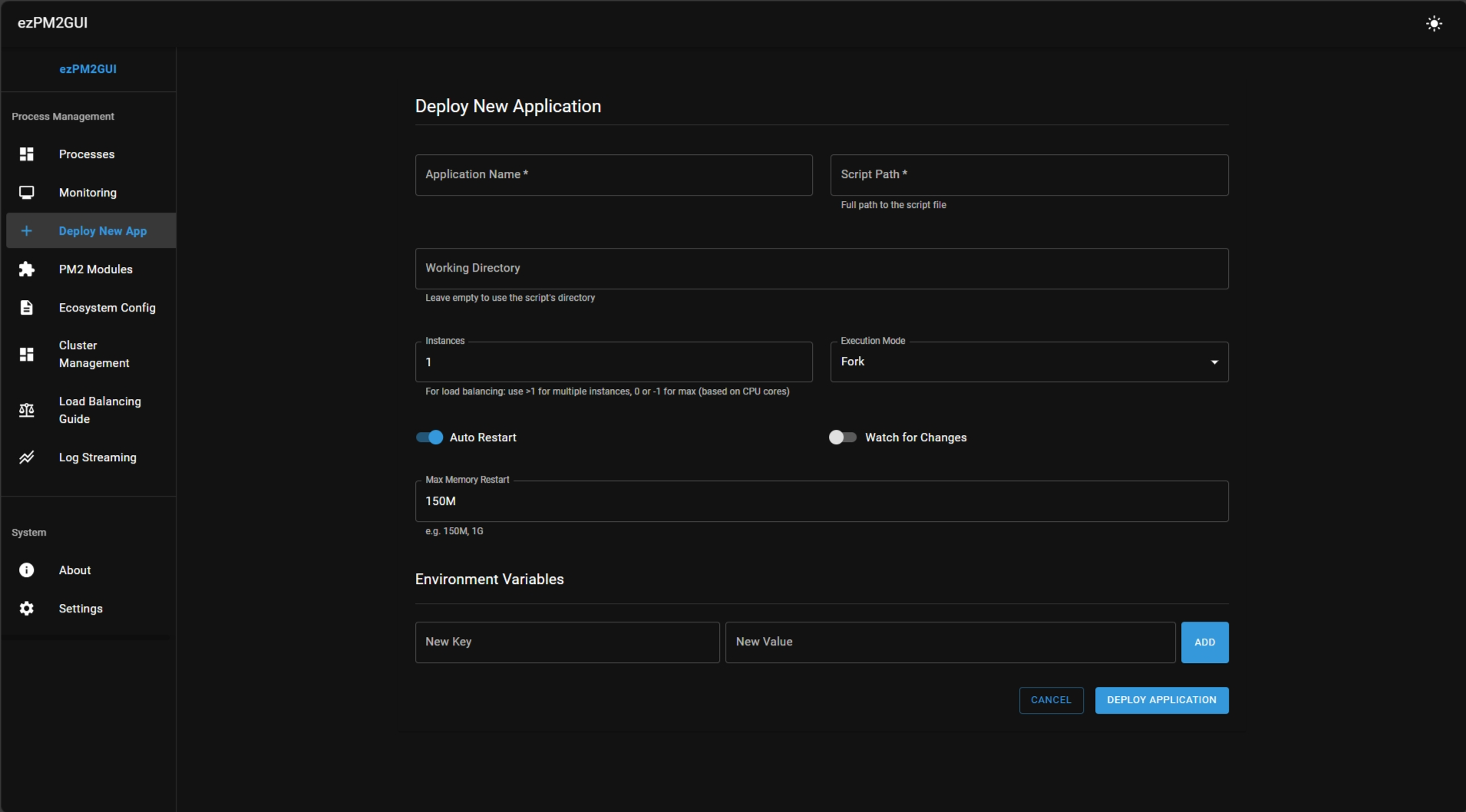Open Cluster Management page

[x=91, y=355]
